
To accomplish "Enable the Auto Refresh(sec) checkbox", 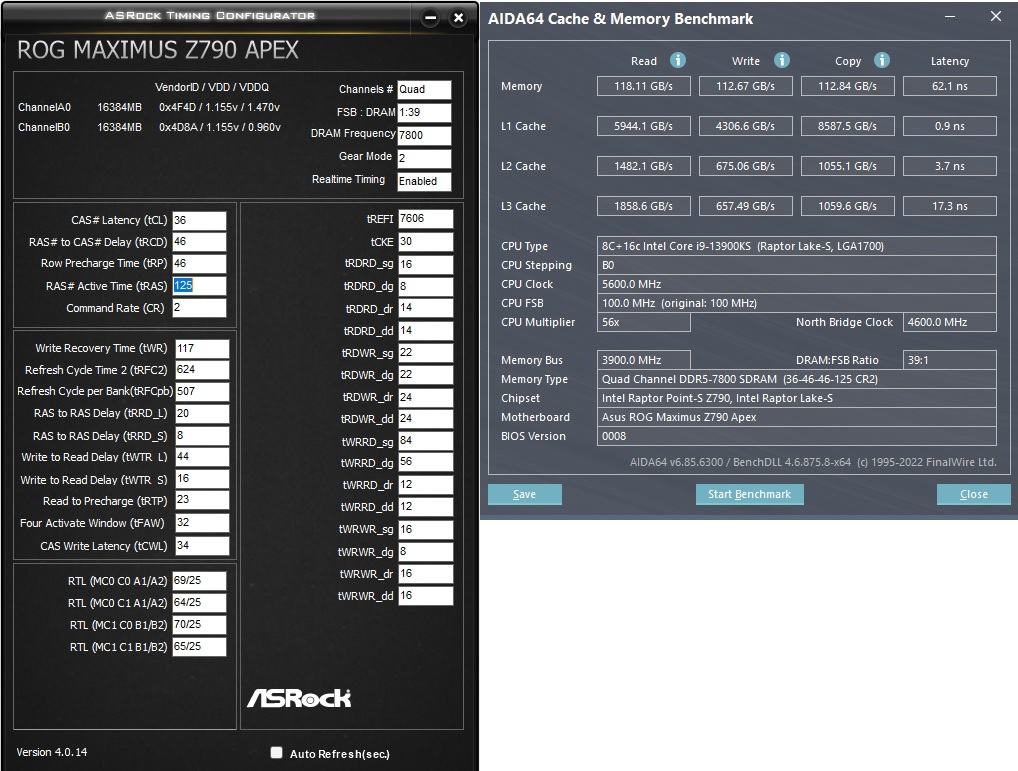I will (277, 752).
